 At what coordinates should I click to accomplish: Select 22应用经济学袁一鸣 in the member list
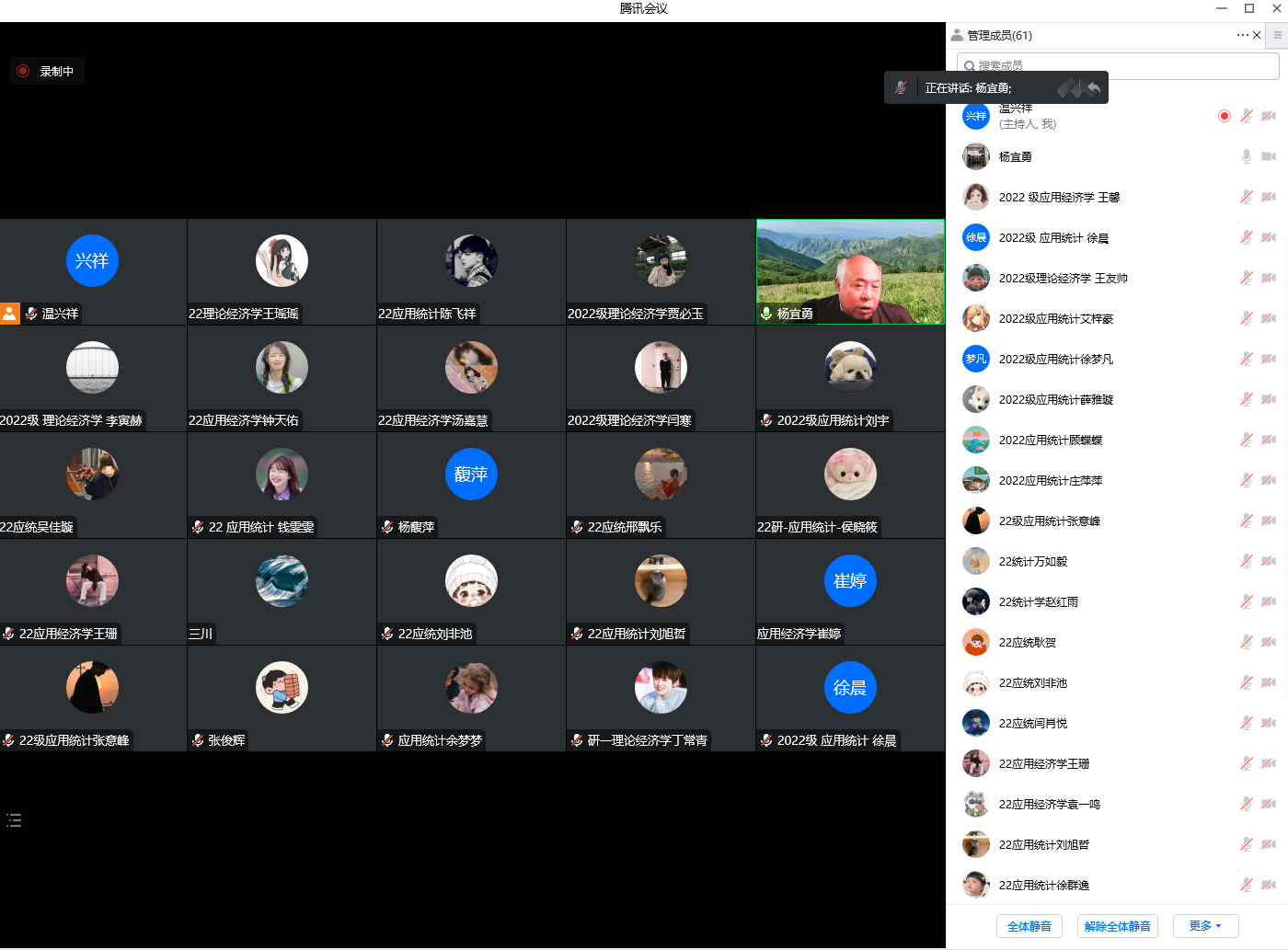1049,804
